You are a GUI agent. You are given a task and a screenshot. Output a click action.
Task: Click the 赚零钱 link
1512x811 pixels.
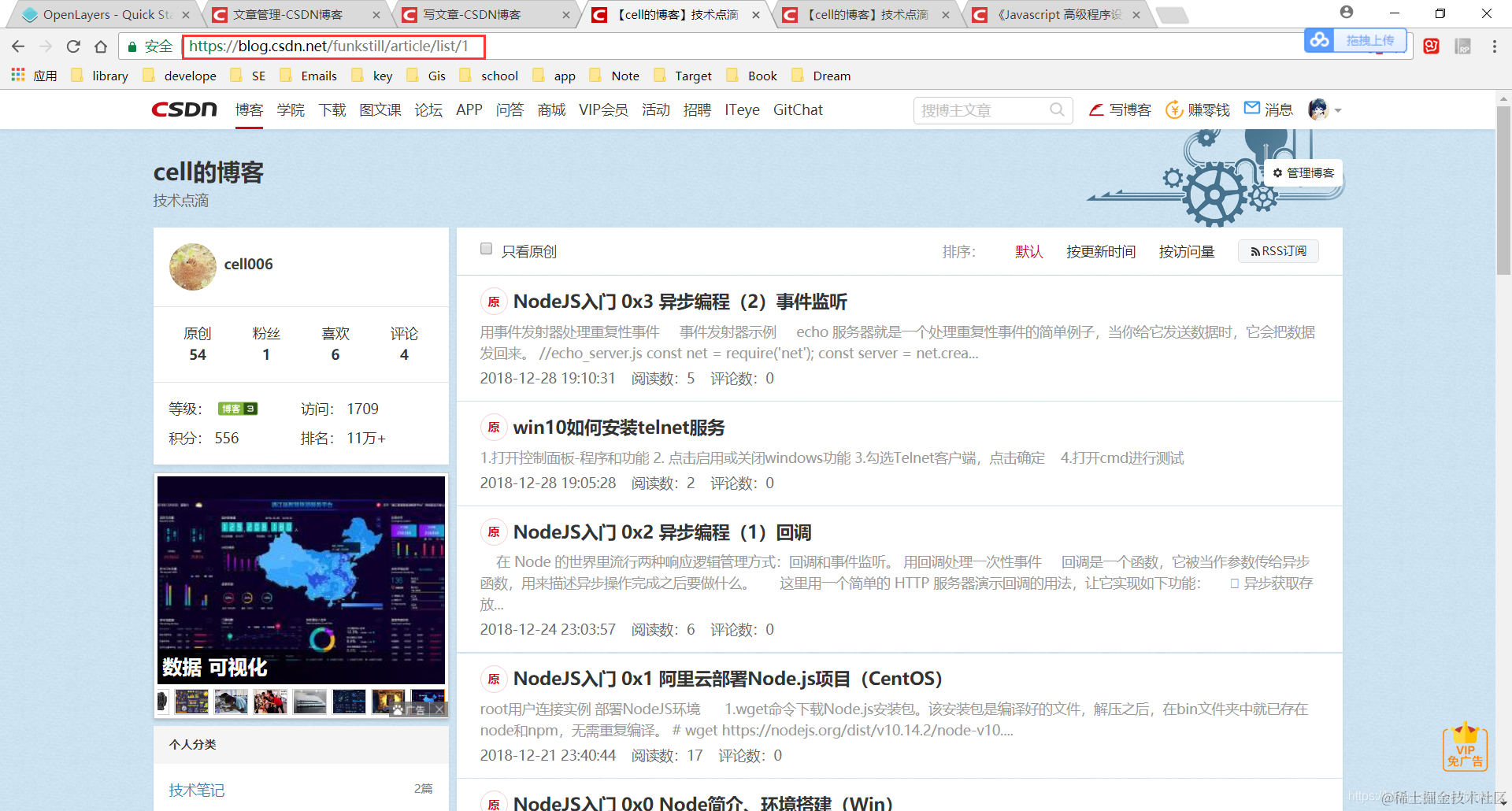coord(1198,109)
